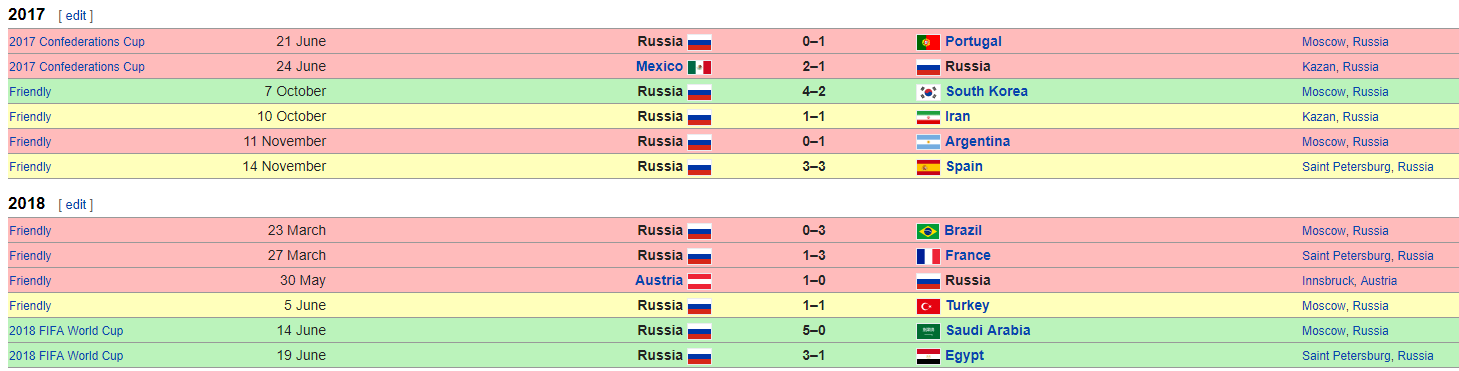Open the France team link

[968, 256]
